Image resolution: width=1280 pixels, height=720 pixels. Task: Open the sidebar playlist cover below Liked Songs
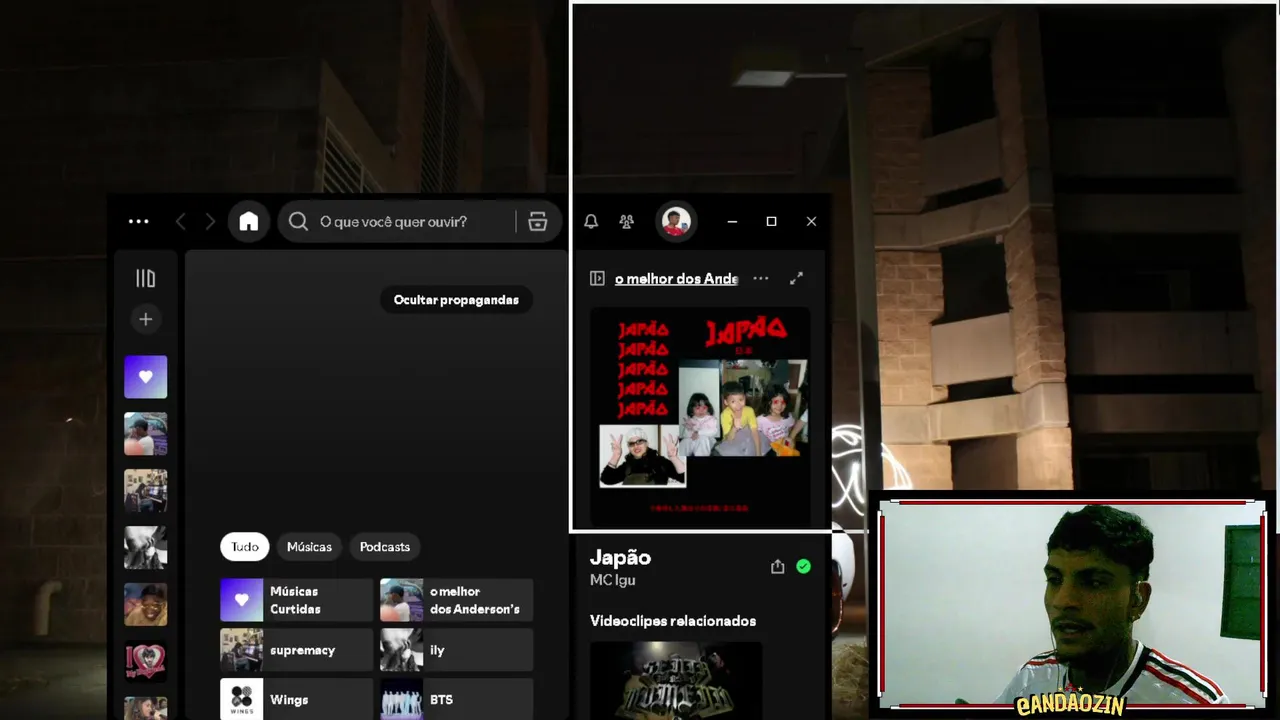point(146,434)
